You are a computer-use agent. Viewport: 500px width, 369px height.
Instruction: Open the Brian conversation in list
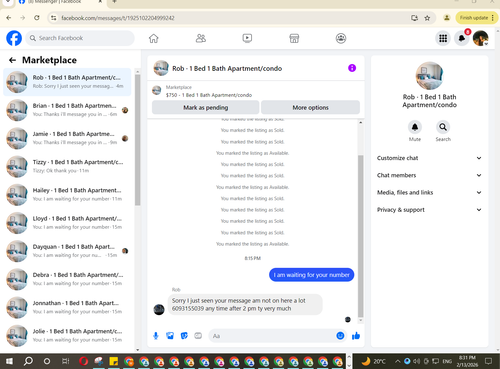67,110
